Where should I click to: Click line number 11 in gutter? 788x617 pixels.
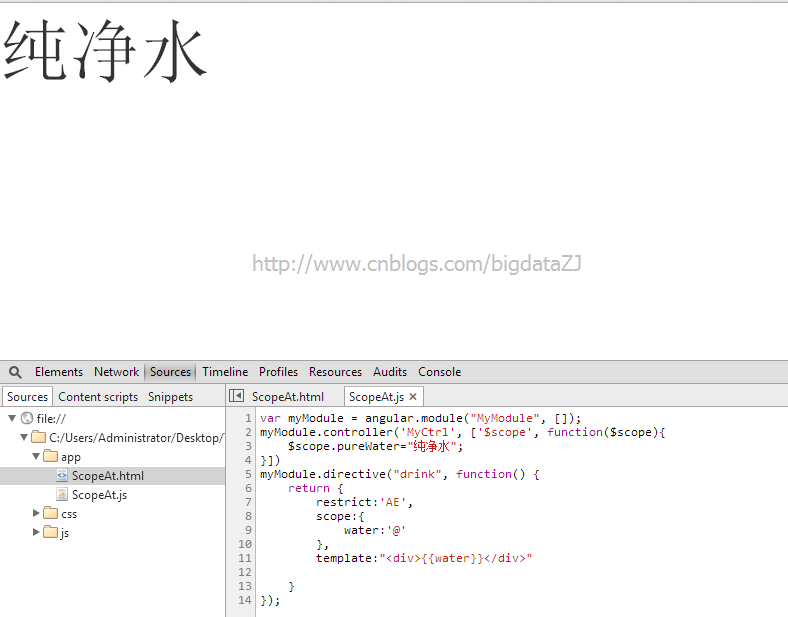click(x=245, y=558)
